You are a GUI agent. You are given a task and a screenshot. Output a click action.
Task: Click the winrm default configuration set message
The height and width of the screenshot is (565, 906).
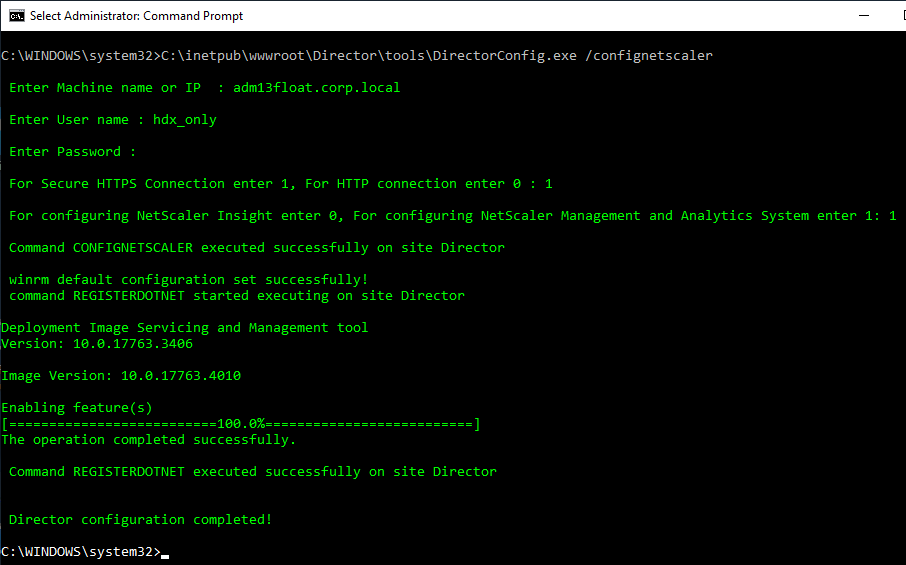coord(188,280)
